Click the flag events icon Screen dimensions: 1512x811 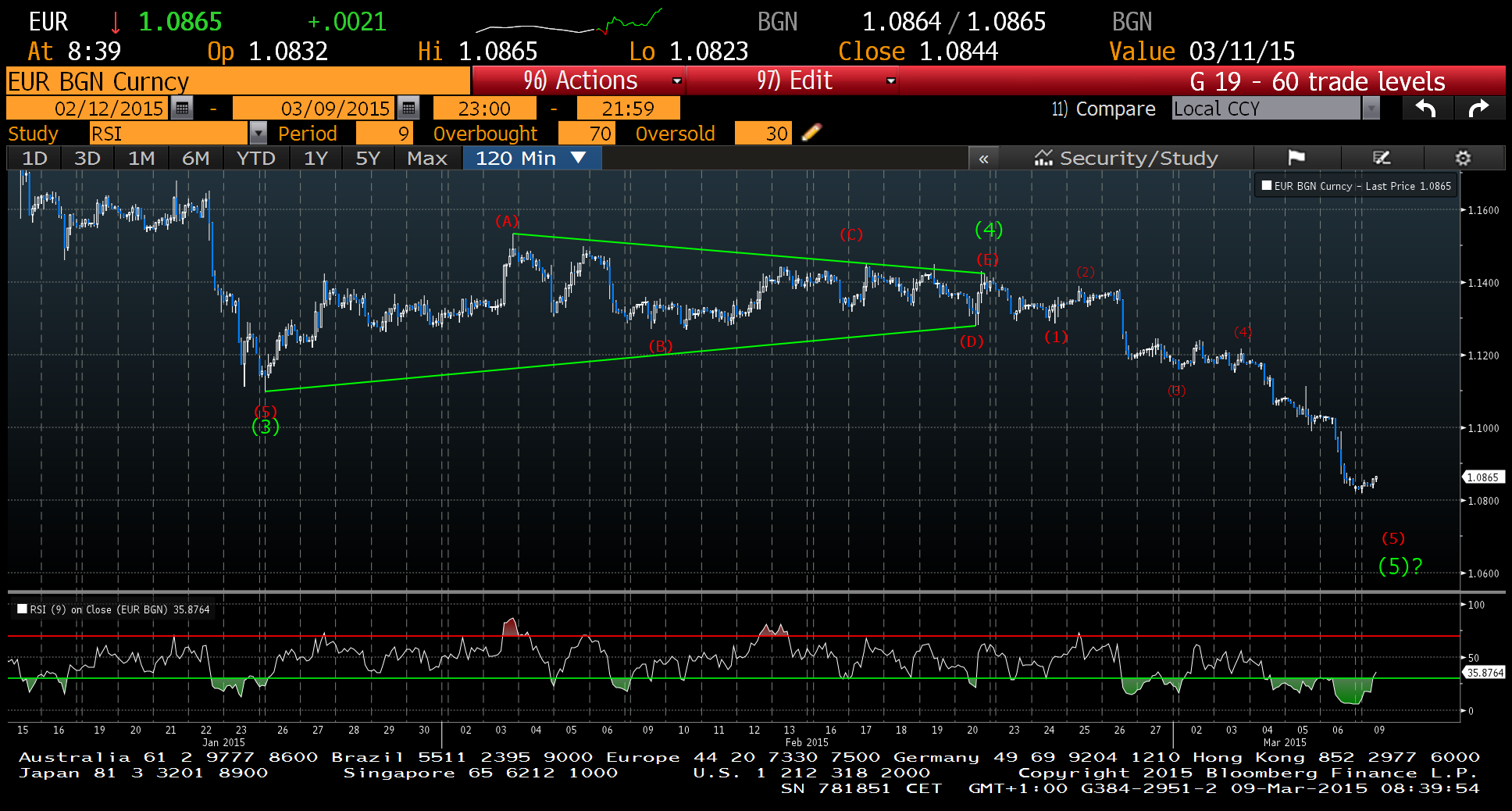point(1296,158)
